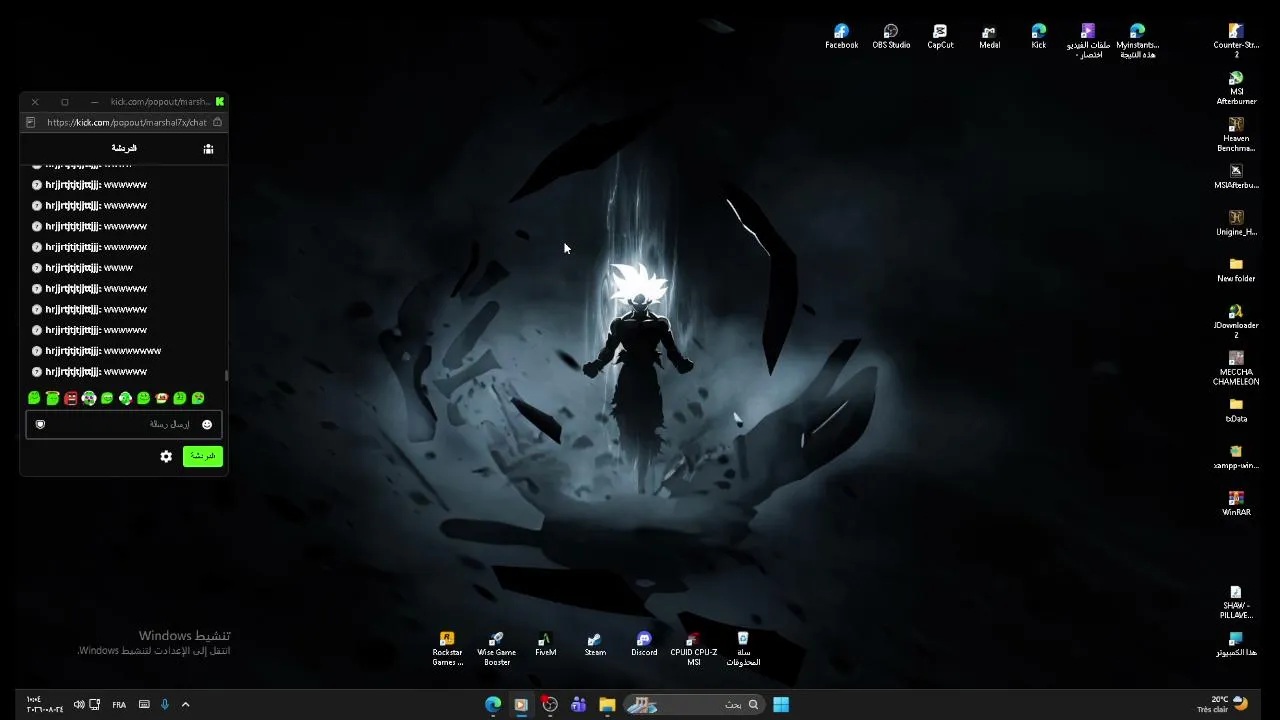Viewport: 1280px width, 720px height.
Task: Switch the FRA keyboard language indicator
Action: (119, 705)
